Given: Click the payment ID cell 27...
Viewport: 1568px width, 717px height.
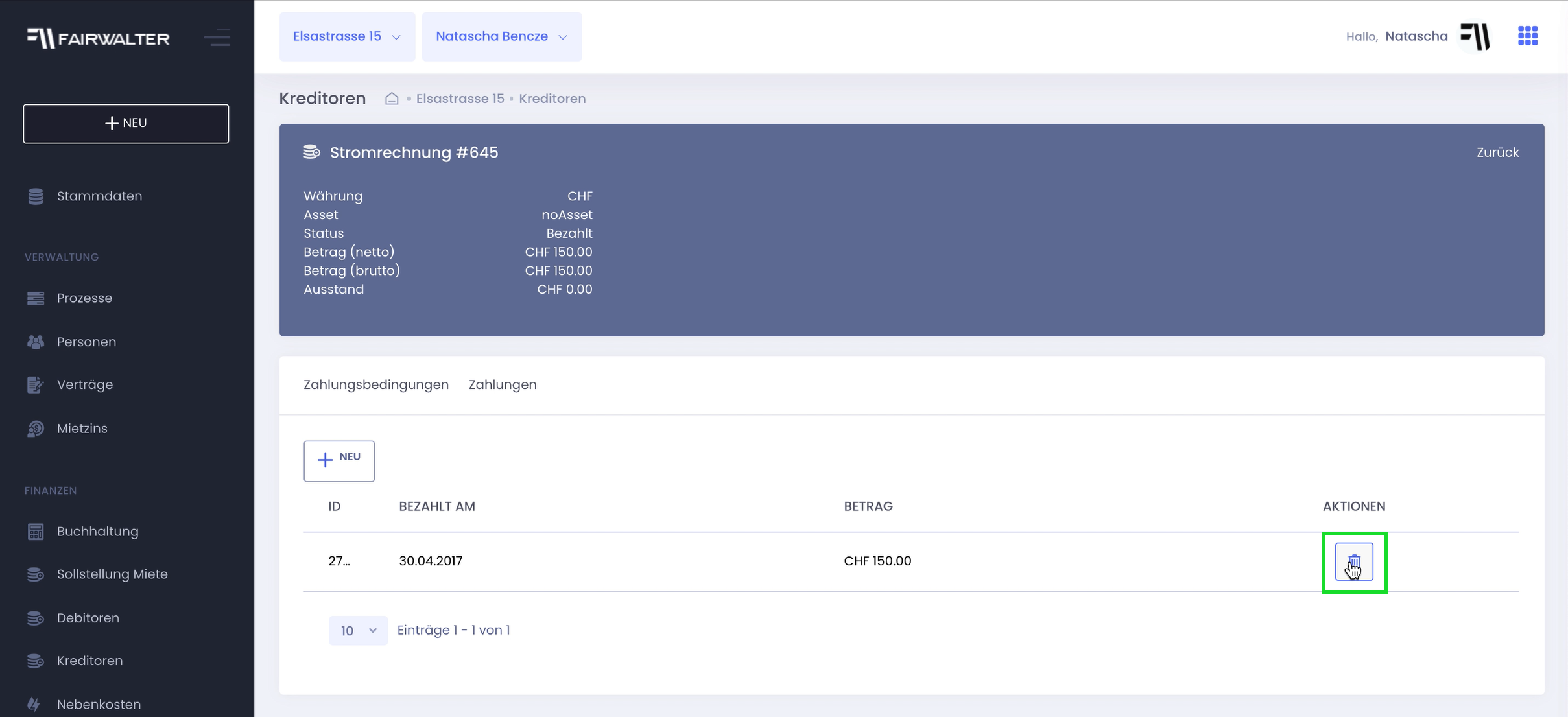Looking at the screenshot, I should click(339, 561).
